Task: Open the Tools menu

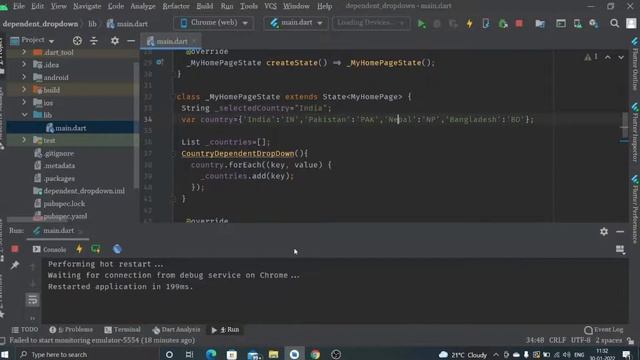Action: (249, 6)
